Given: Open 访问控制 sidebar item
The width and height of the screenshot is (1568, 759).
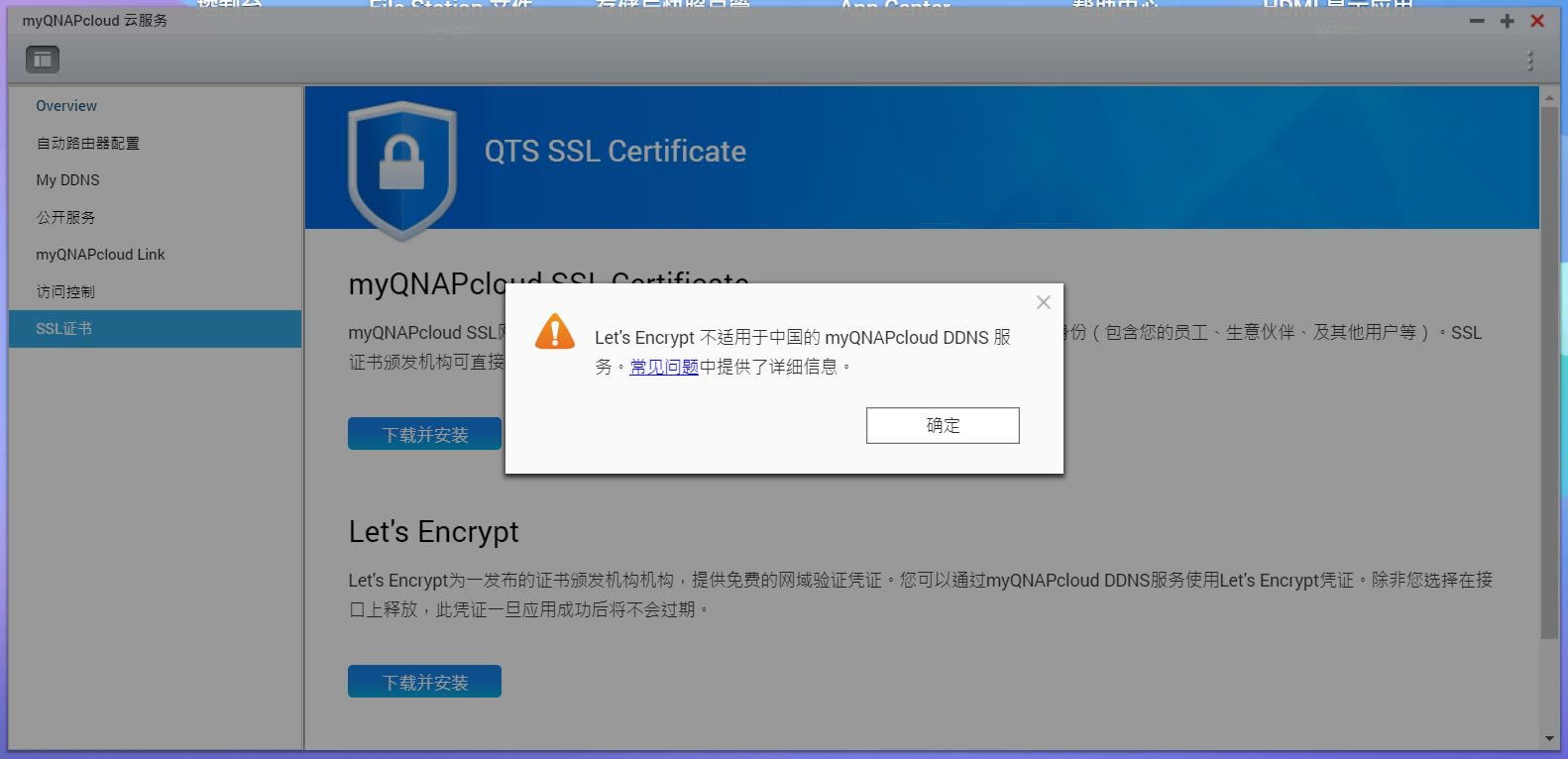Looking at the screenshot, I should 65,291.
